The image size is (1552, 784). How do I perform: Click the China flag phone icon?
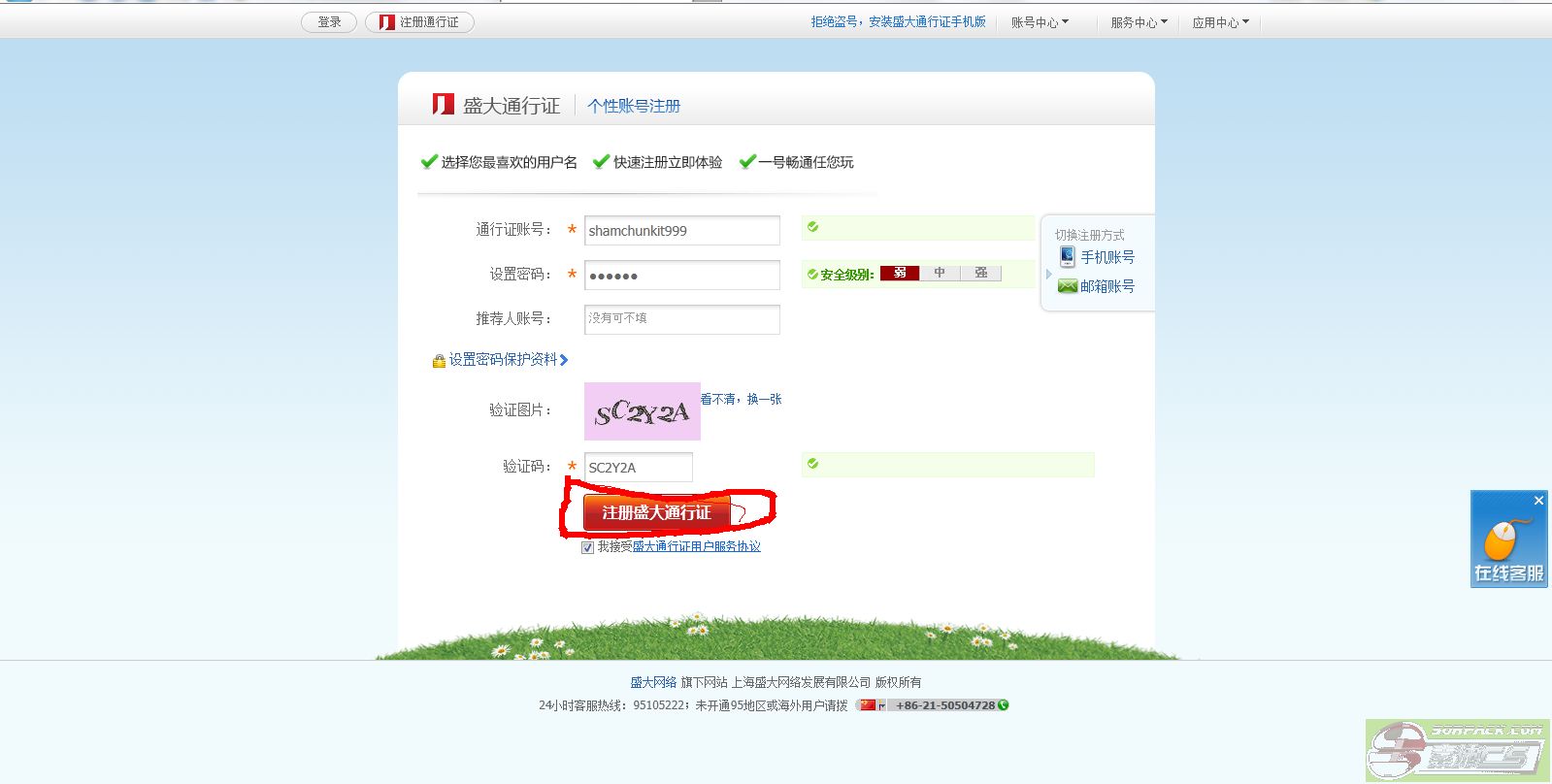pyautogui.click(x=868, y=705)
